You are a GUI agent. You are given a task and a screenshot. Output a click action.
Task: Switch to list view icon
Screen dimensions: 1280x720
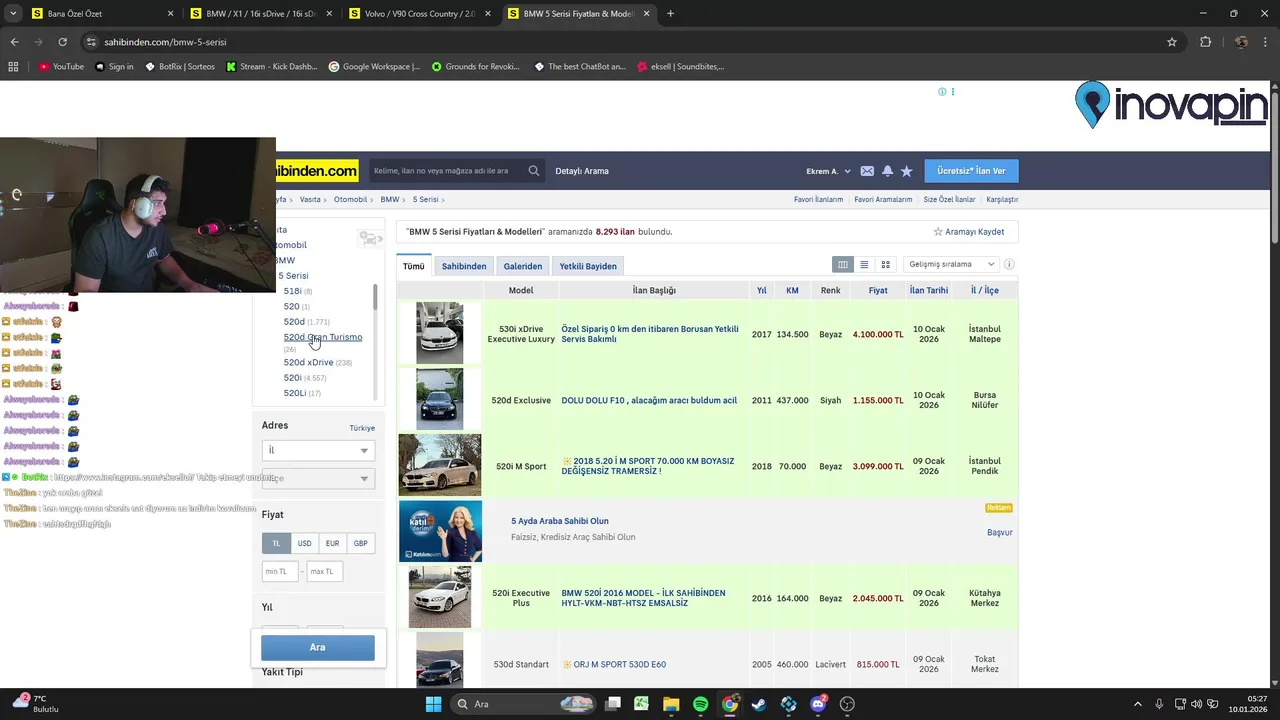click(x=864, y=265)
